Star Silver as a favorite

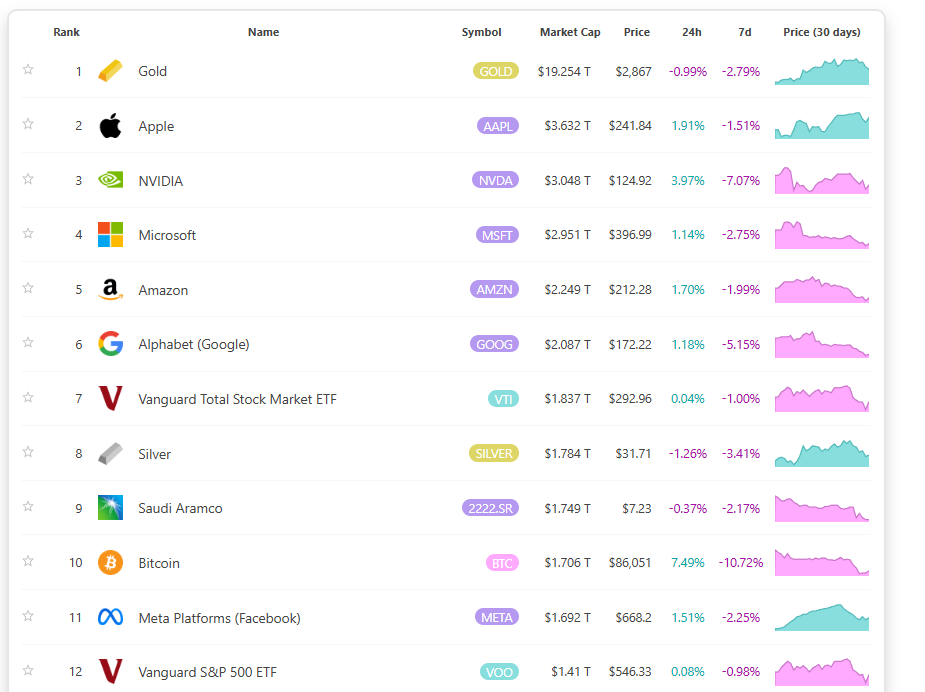click(28, 452)
